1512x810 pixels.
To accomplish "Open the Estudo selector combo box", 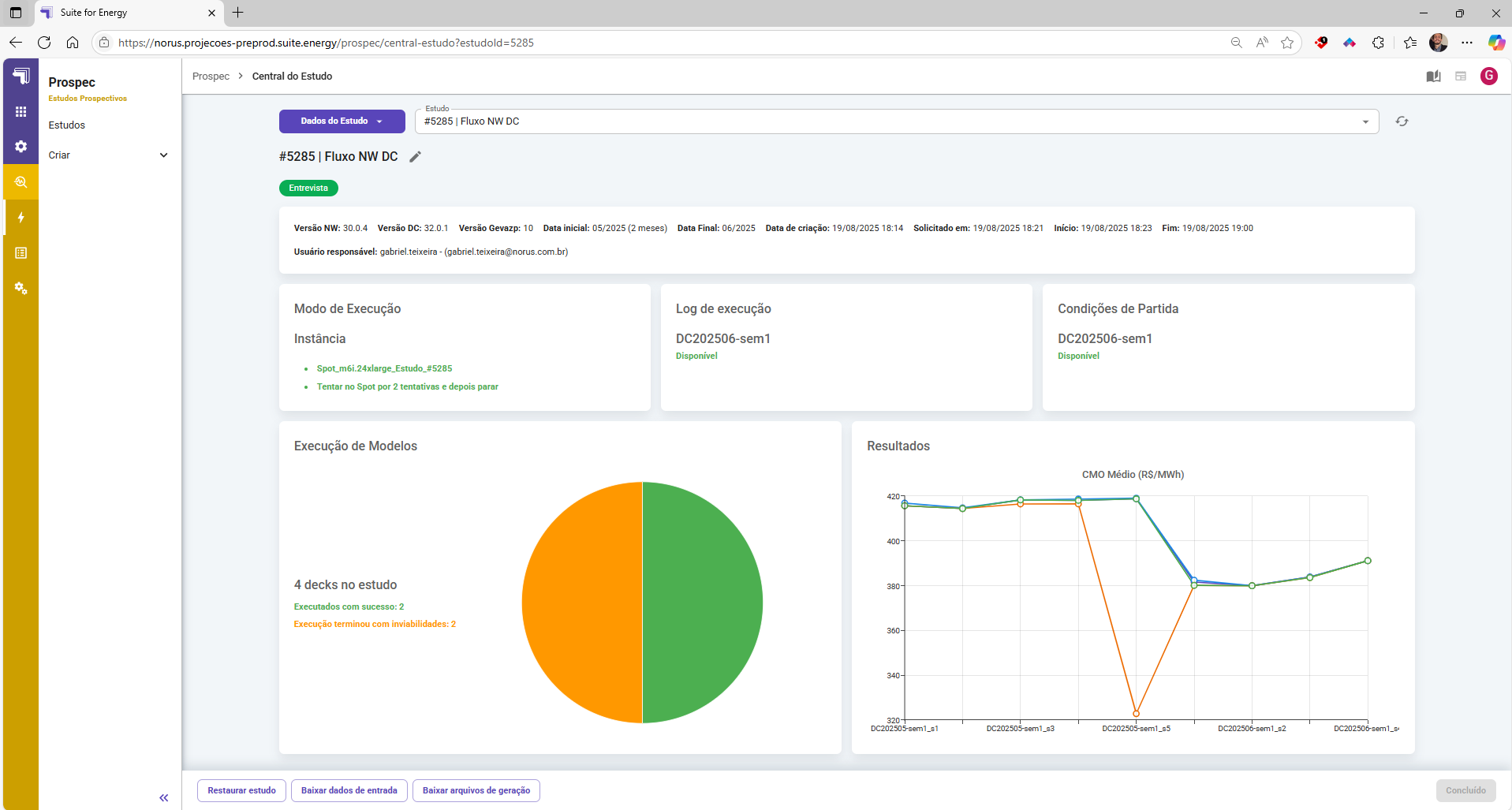I will pyautogui.click(x=896, y=121).
